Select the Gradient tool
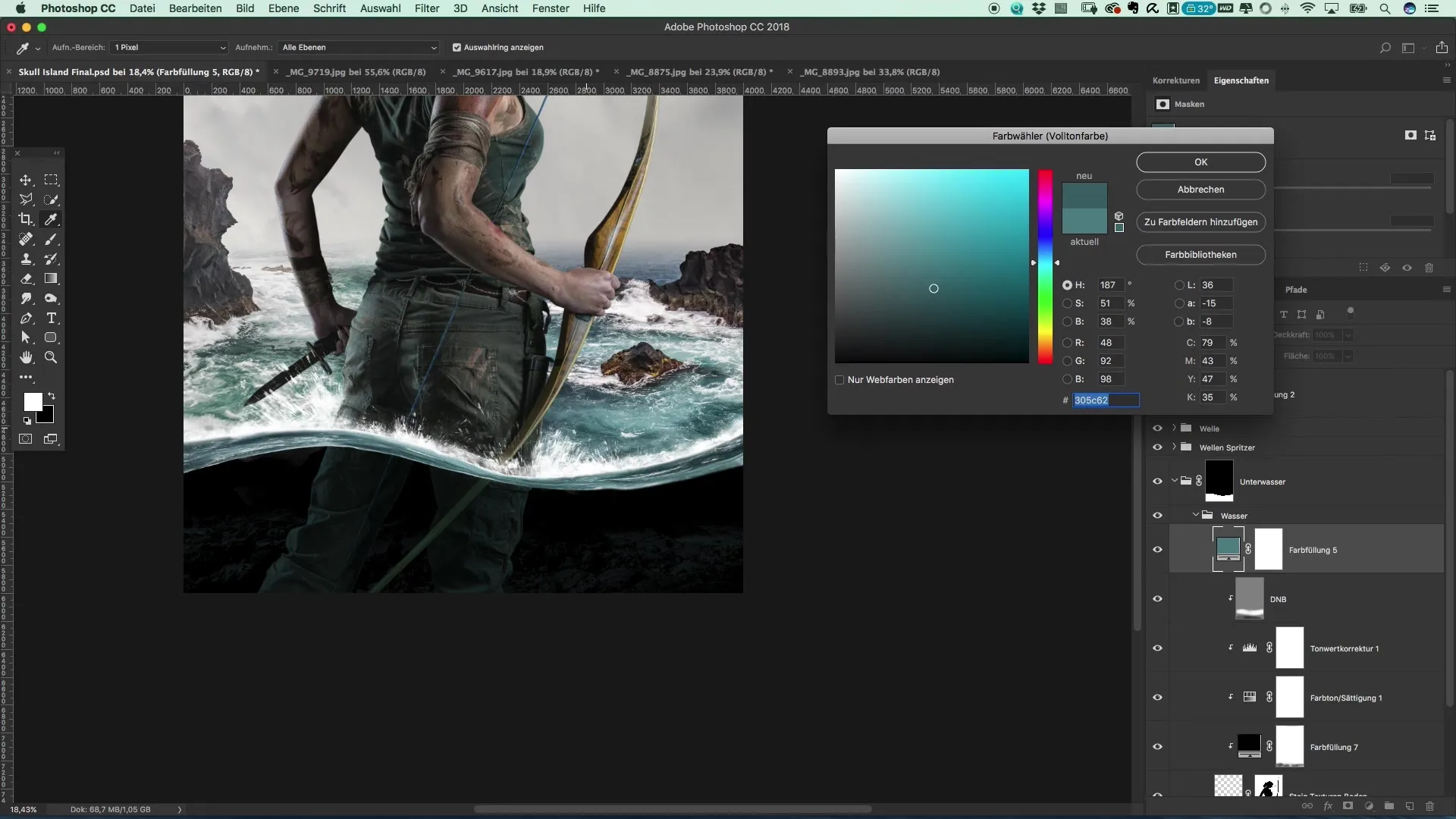This screenshot has height=819, width=1456. pyautogui.click(x=51, y=278)
